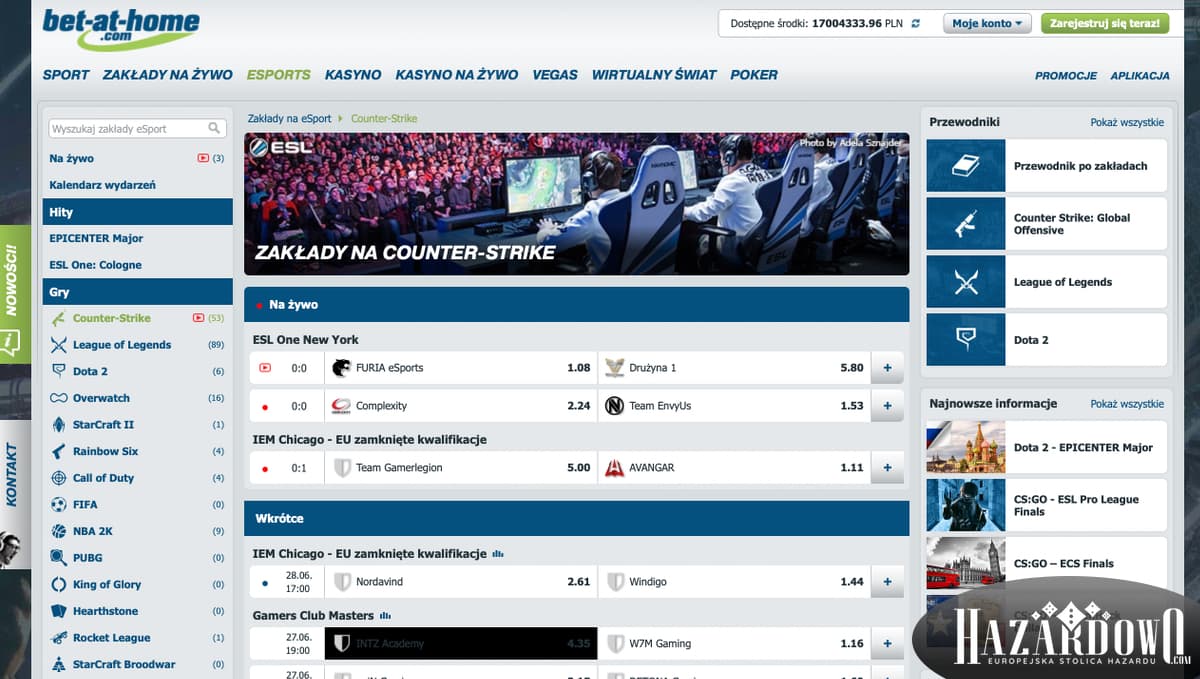Click the StarCraft II icon in the sidebar

[x=58, y=425]
